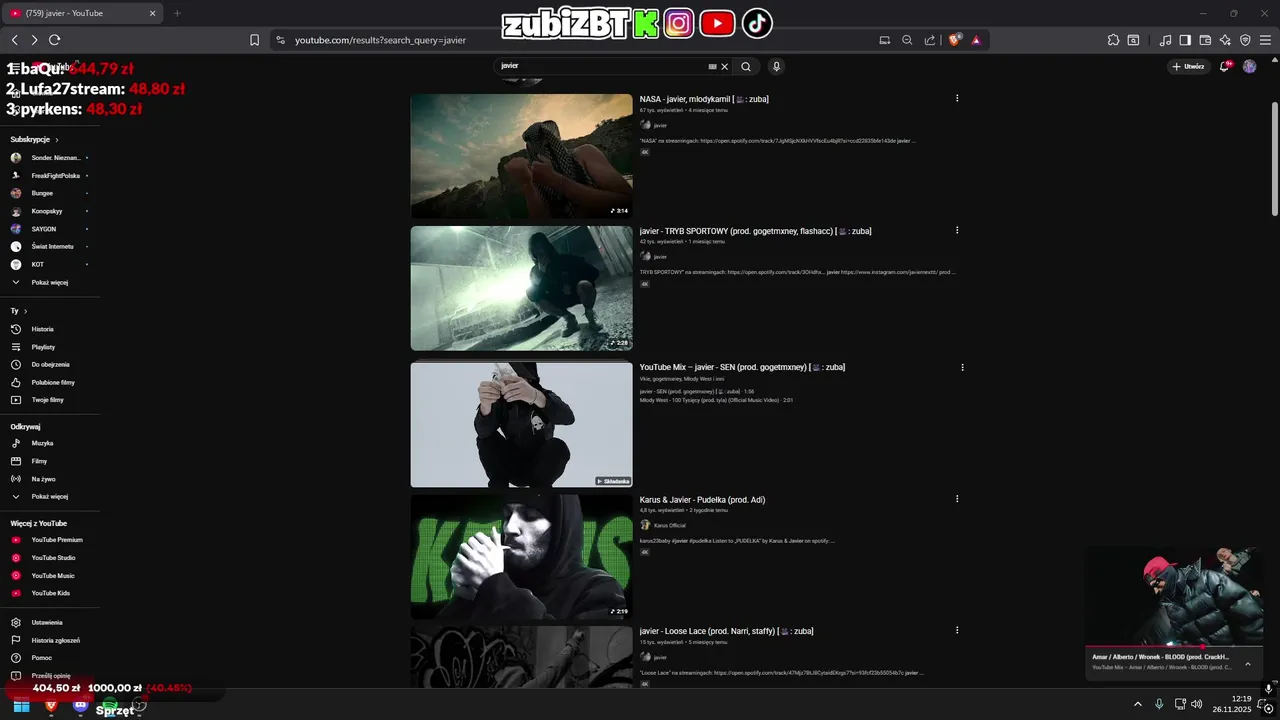Open Twoje filmy in the sidebar
The width and height of the screenshot is (1280, 720).
tap(47, 400)
